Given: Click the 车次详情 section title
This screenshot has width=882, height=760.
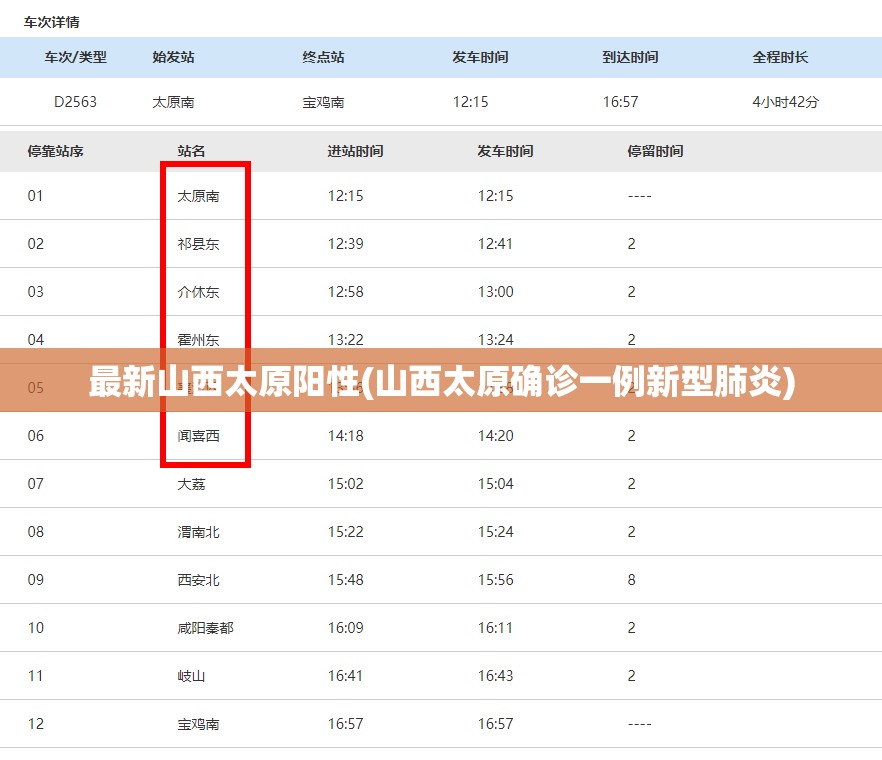Looking at the screenshot, I should pyautogui.click(x=51, y=22).
